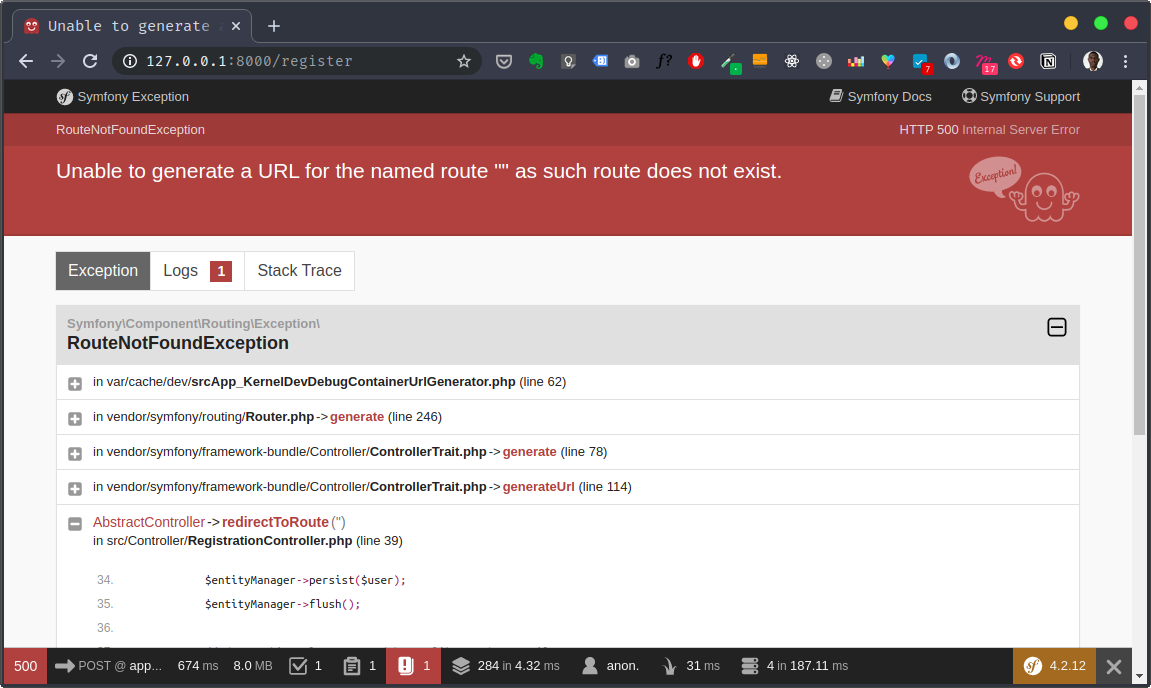
Task: Open the Twig render time panel
Action: (689, 666)
